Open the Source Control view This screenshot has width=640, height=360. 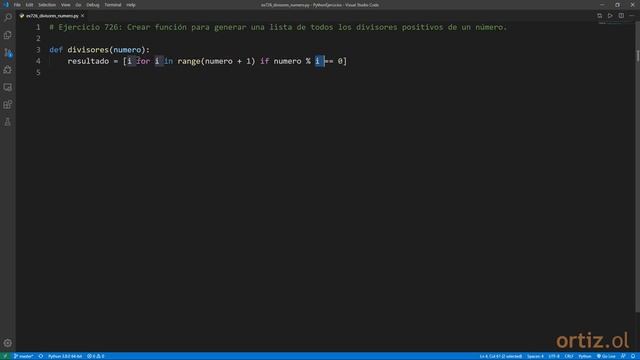tap(8, 53)
